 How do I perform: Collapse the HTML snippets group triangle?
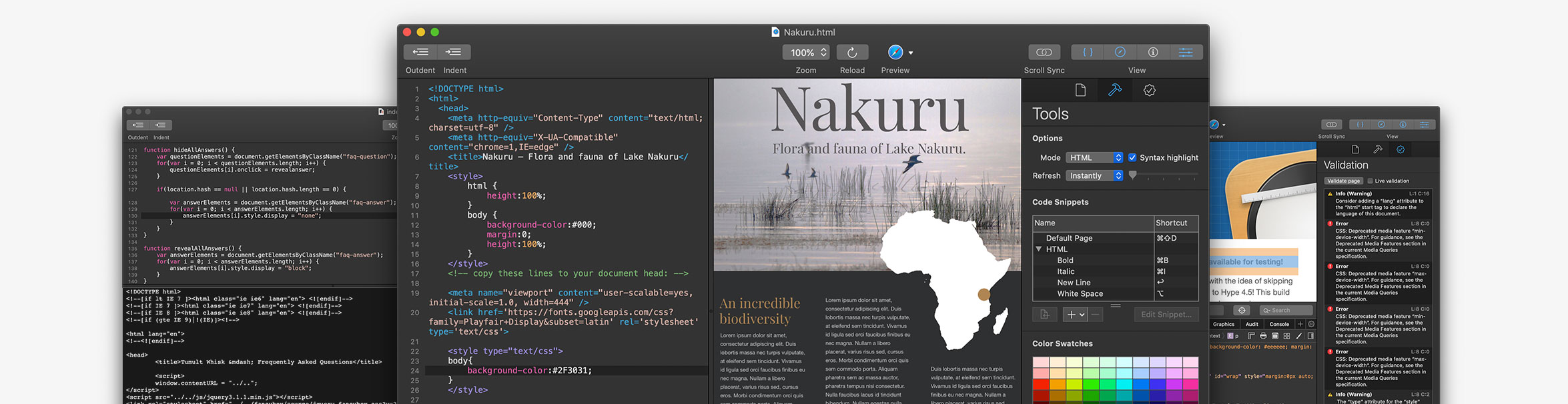[1039, 249]
